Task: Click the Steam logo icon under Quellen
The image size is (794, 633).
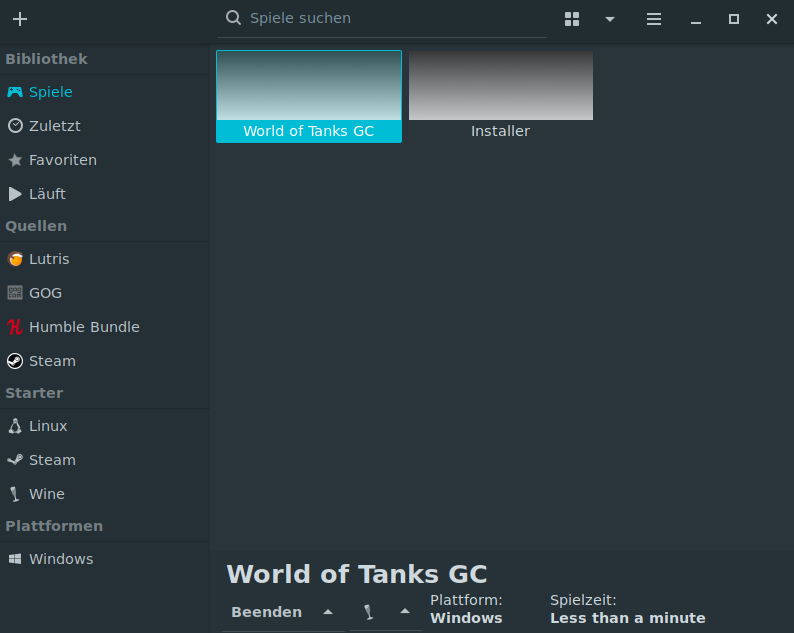Action: tap(15, 361)
